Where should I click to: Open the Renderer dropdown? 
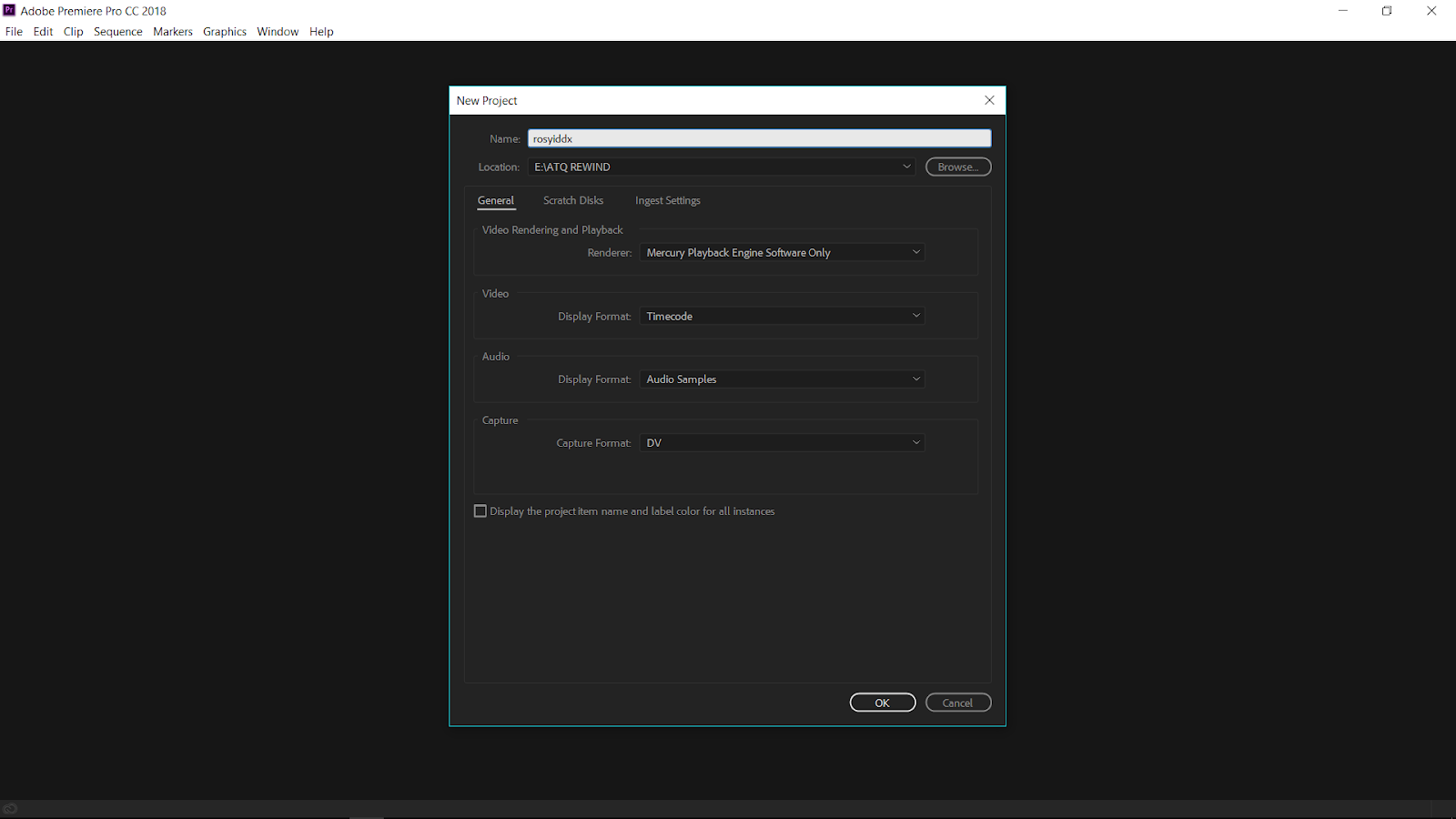(783, 252)
